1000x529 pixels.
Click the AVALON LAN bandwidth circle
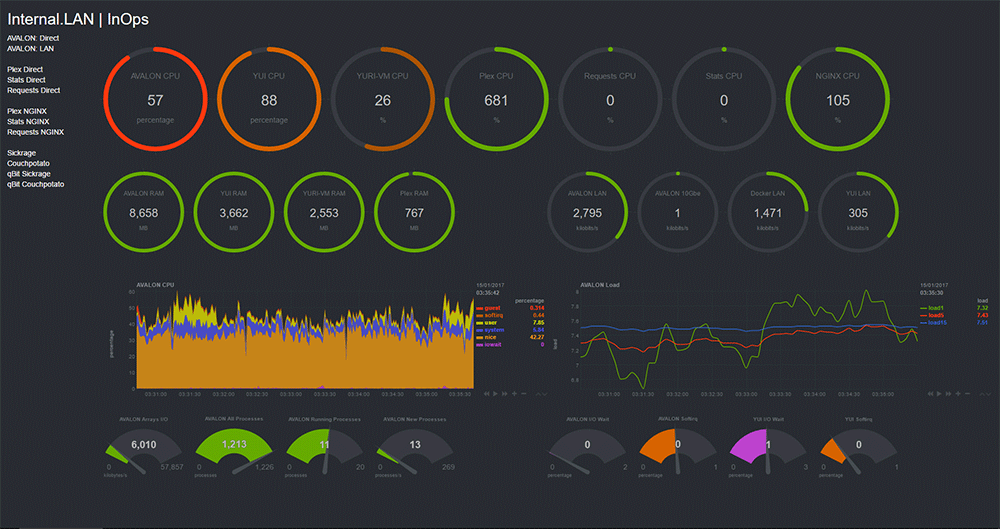[x=587, y=212]
